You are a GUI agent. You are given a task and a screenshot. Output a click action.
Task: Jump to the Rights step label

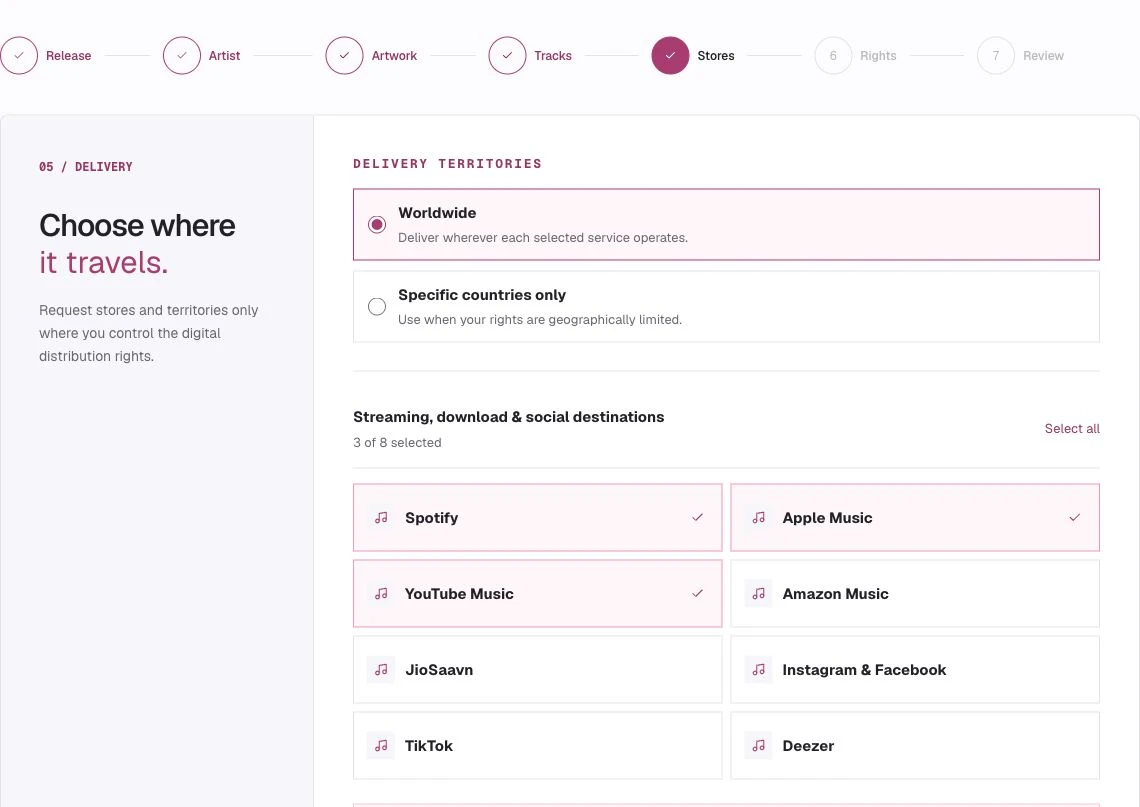878,56
